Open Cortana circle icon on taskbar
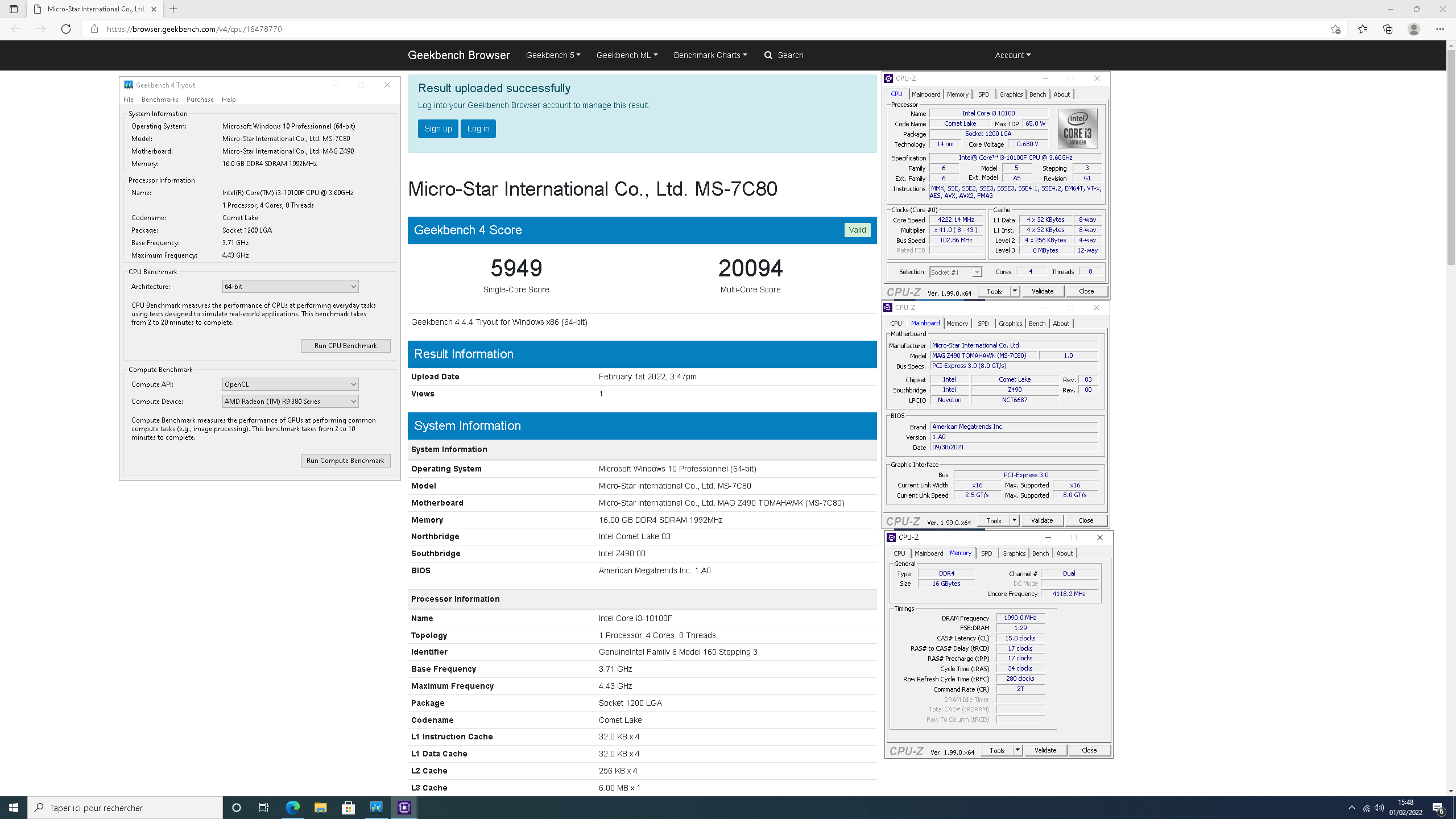The width and height of the screenshot is (1456, 819). click(237, 808)
